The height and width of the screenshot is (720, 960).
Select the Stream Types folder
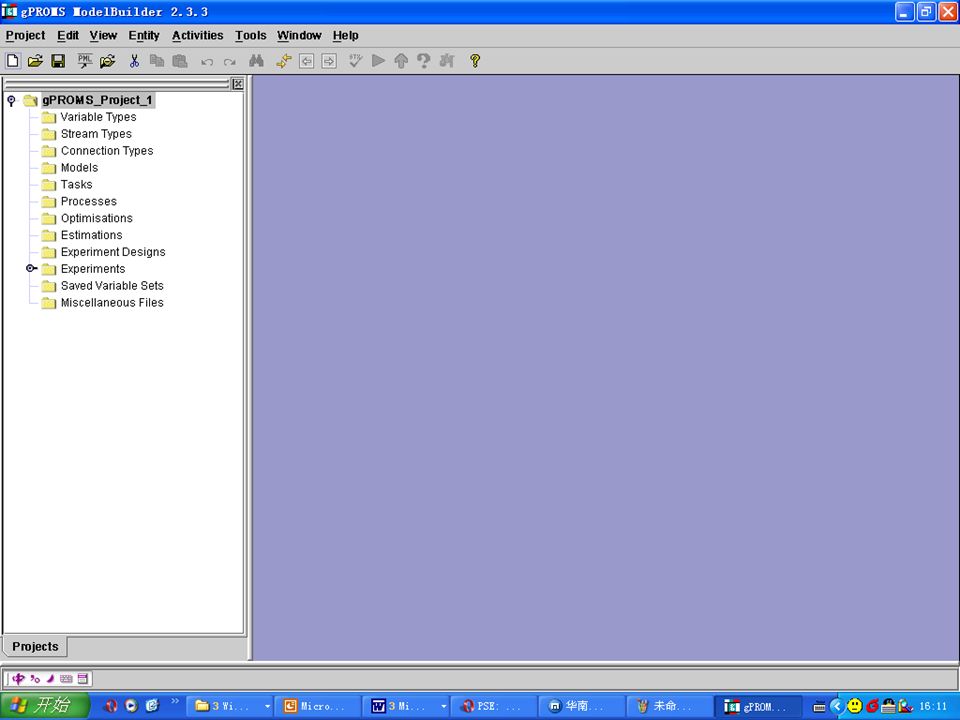point(96,133)
